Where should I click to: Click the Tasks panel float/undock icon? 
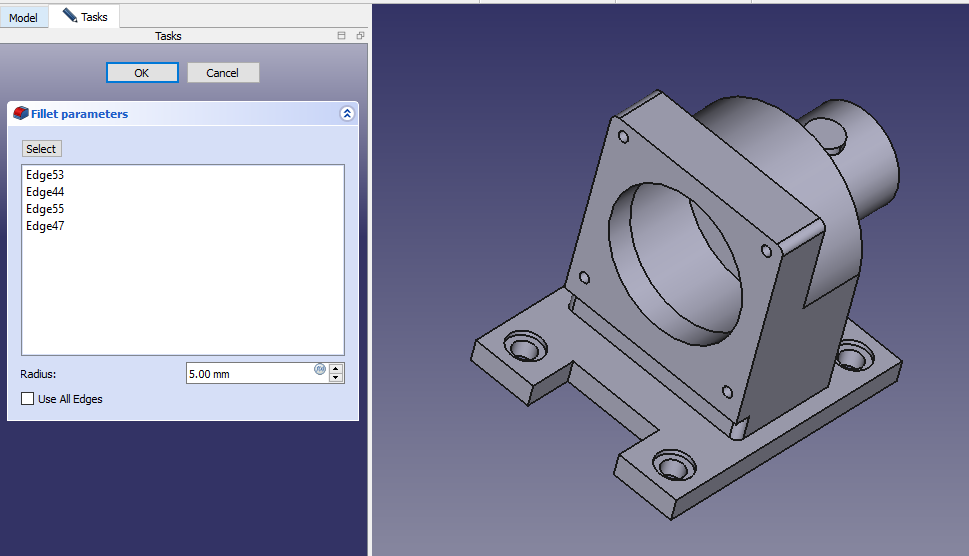click(360, 36)
